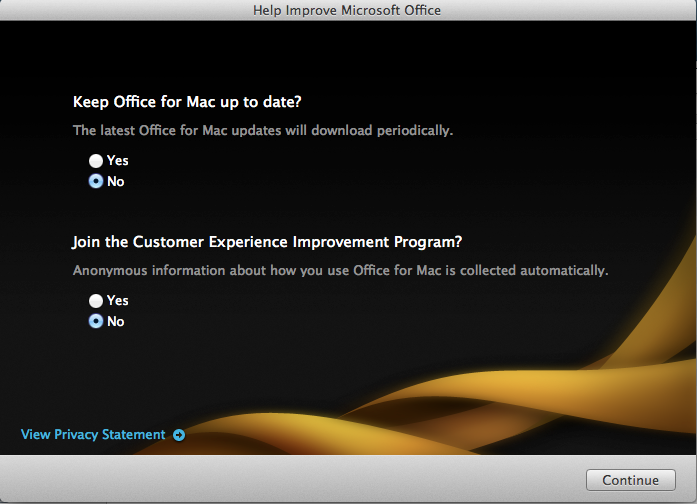Click the blue arrow icon beside Privacy Statement
Screen dimensions: 697x504
178,435
